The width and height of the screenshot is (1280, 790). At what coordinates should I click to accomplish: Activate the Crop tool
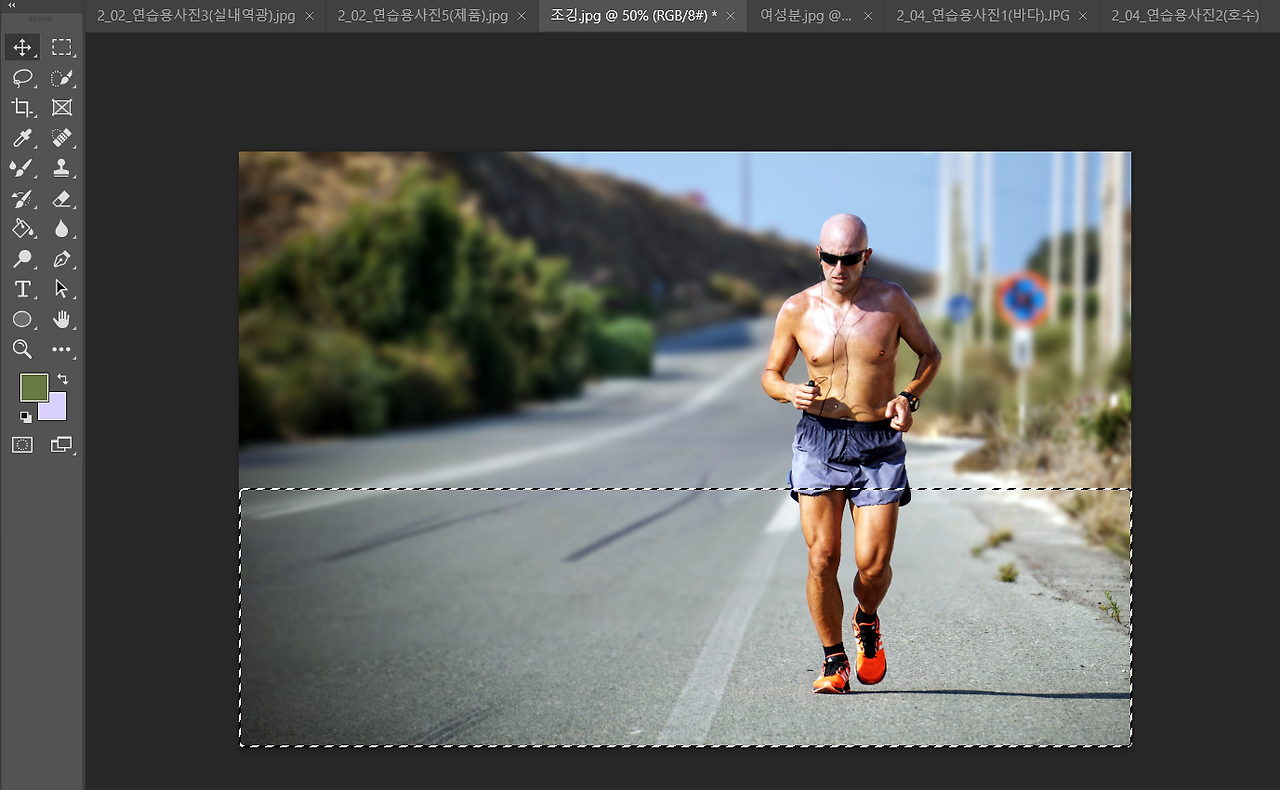pyautogui.click(x=22, y=108)
